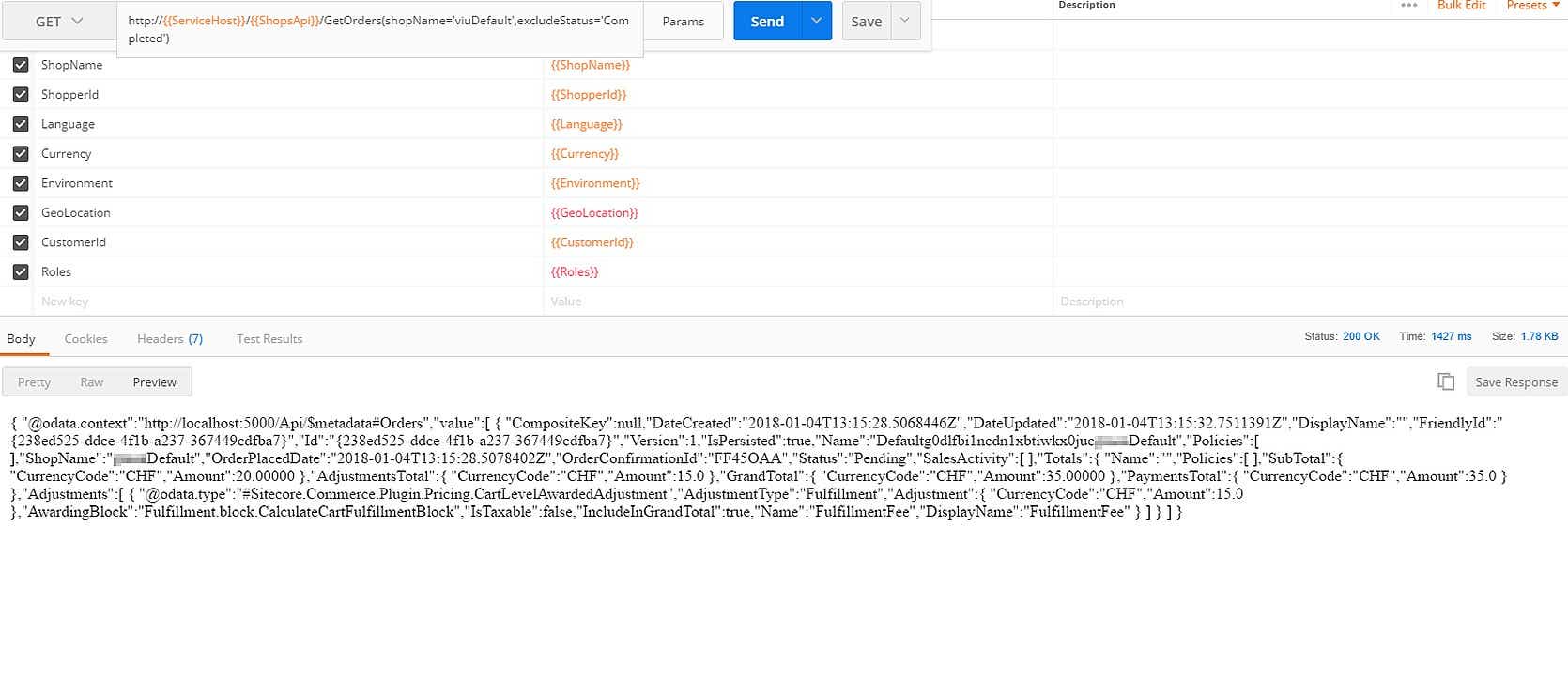
Task: Select the {{ShopName}} value cell
Action: click(x=798, y=65)
